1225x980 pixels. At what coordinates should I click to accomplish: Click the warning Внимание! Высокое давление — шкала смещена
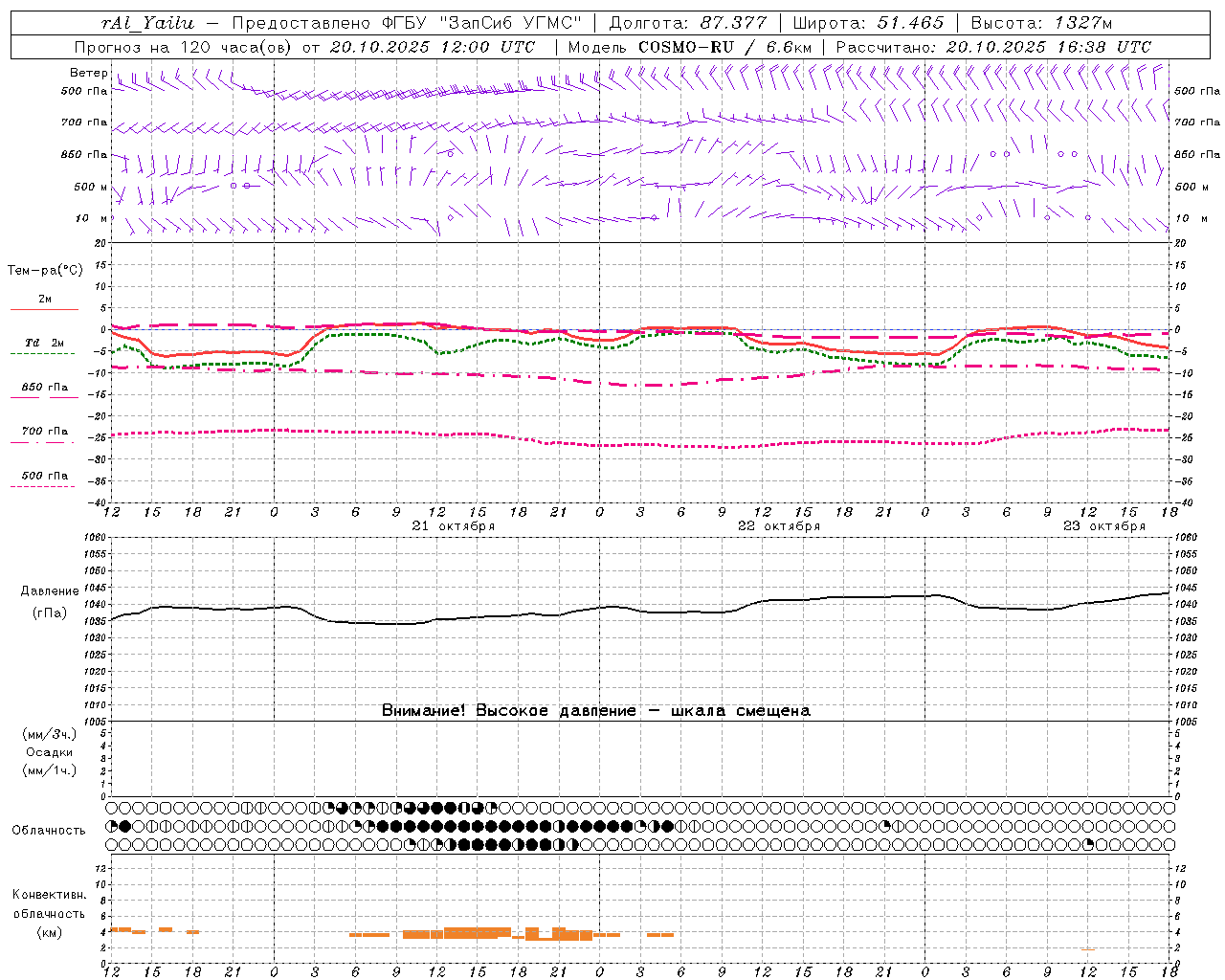point(596,711)
